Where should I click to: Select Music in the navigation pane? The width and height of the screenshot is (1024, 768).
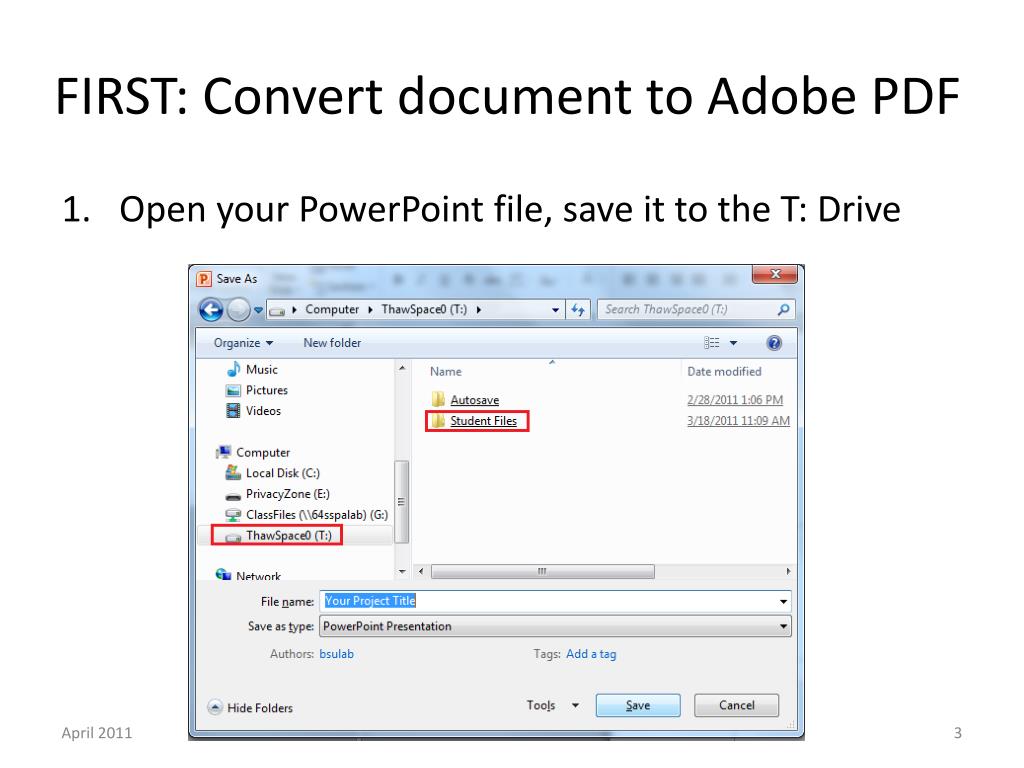(x=262, y=370)
